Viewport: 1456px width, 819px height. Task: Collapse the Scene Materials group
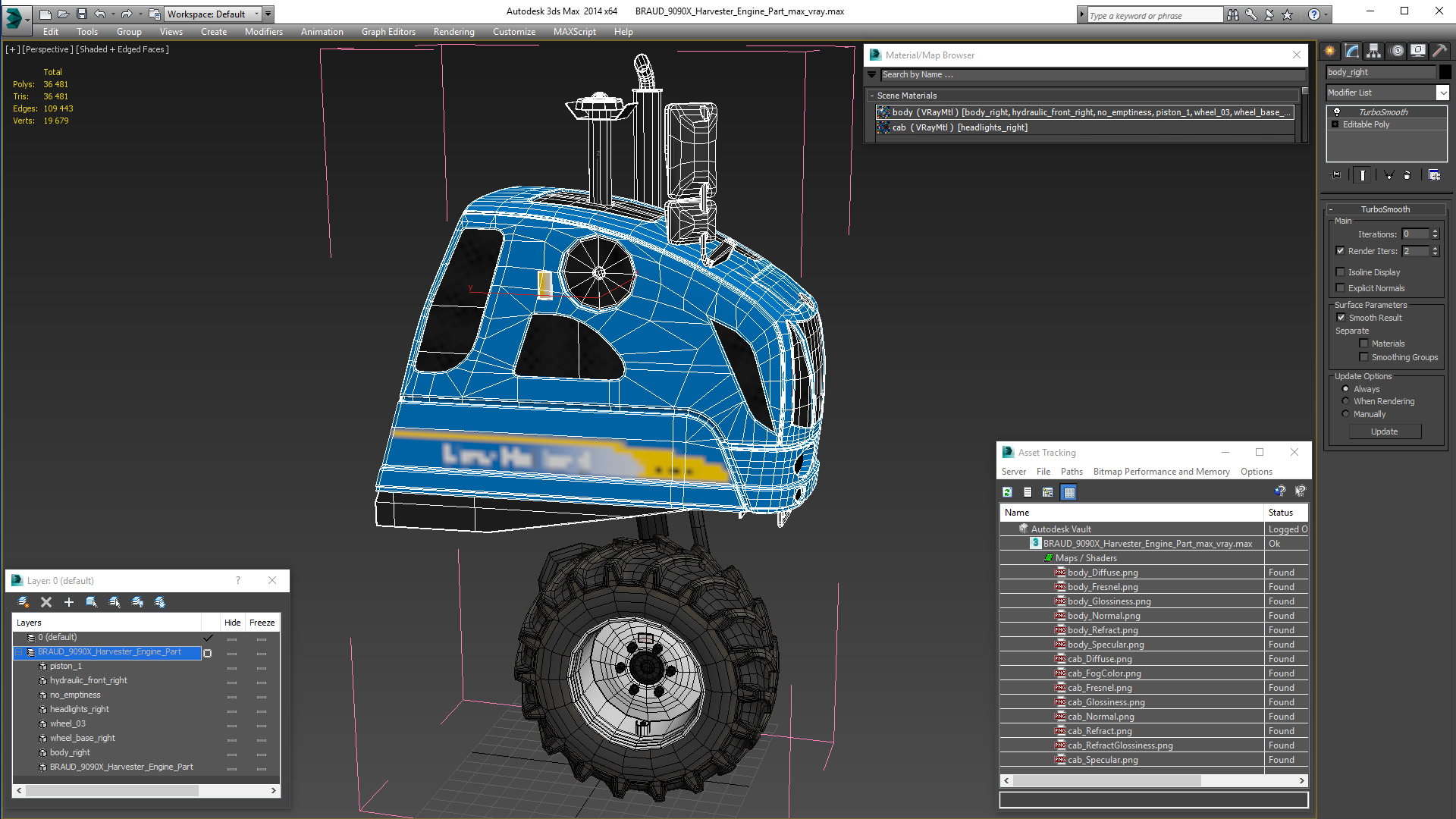[872, 96]
